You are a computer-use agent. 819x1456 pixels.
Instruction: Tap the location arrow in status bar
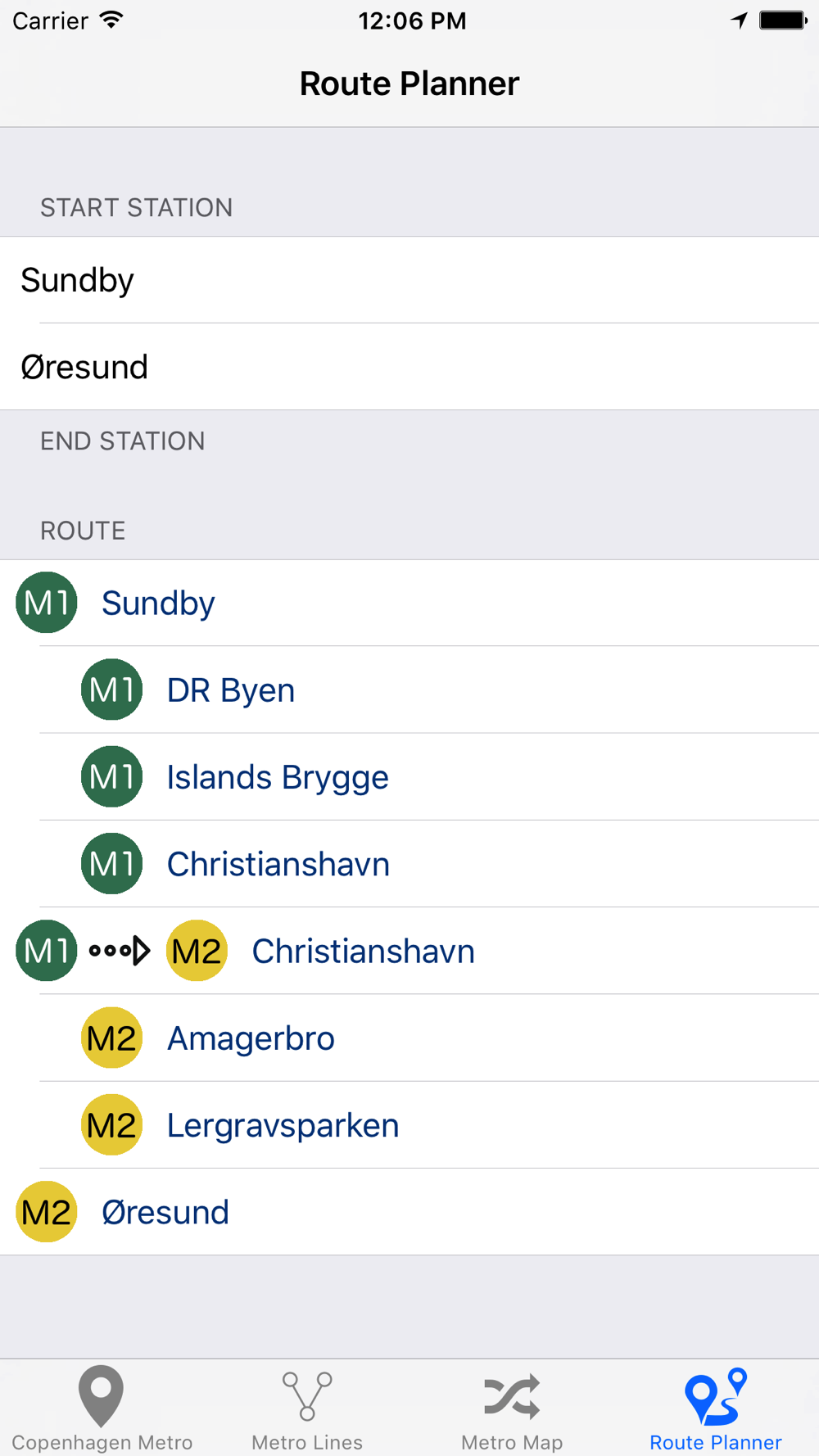(740, 20)
